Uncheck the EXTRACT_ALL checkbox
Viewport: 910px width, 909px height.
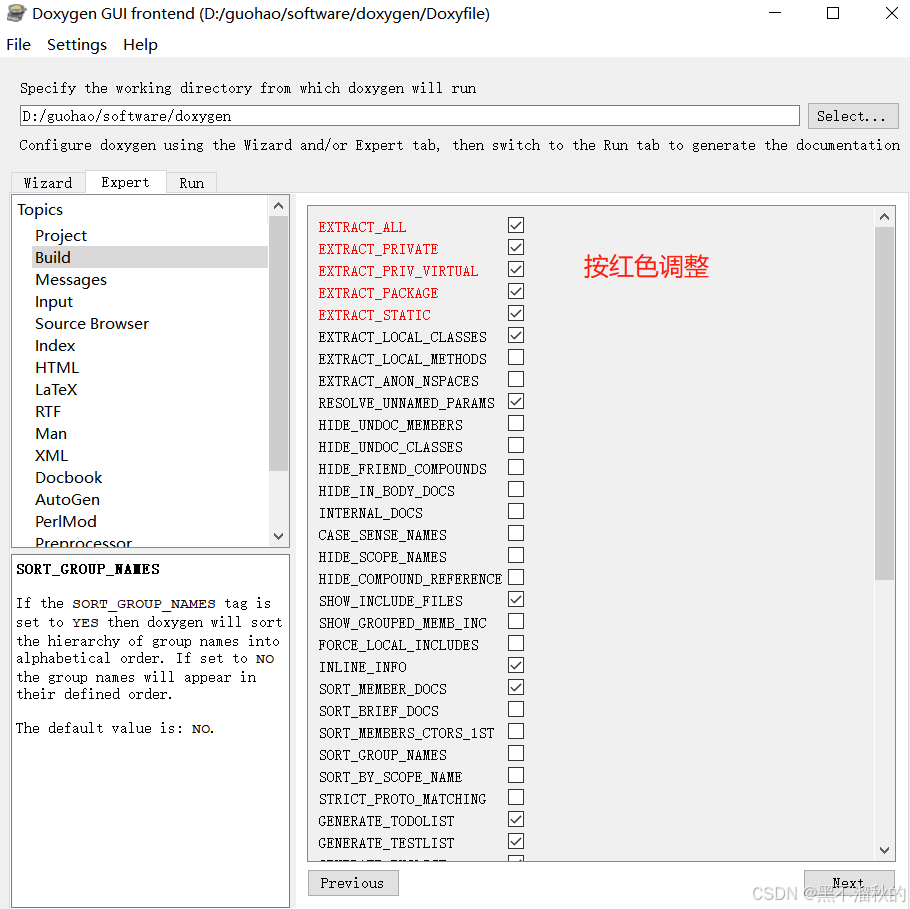coord(516,225)
